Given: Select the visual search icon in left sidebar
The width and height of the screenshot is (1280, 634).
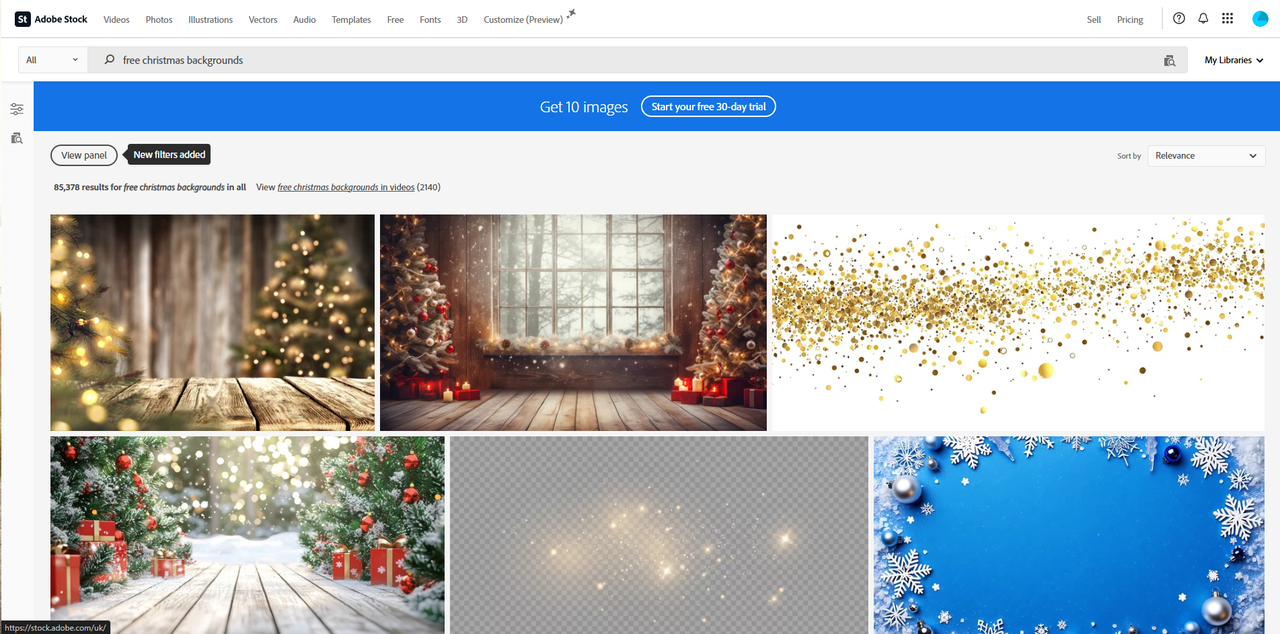Looking at the screenshot, I should tap(16, 137).
